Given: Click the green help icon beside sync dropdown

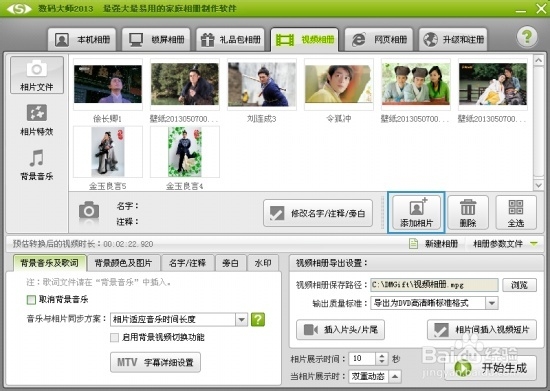Looking at the screenshot, I should (258, 319).
